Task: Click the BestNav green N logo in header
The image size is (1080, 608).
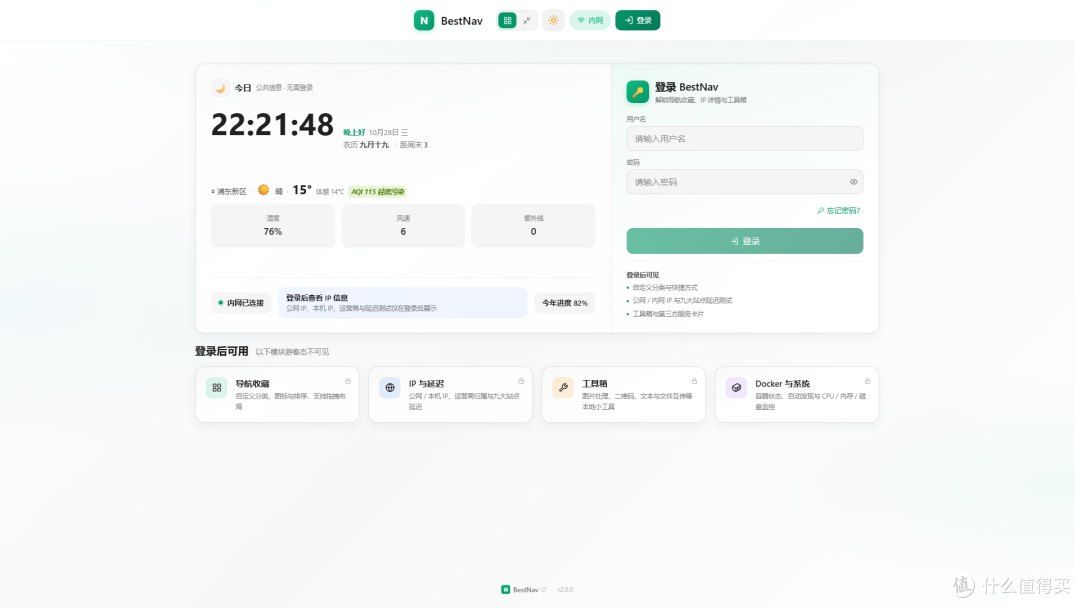Action: point(424,21)
